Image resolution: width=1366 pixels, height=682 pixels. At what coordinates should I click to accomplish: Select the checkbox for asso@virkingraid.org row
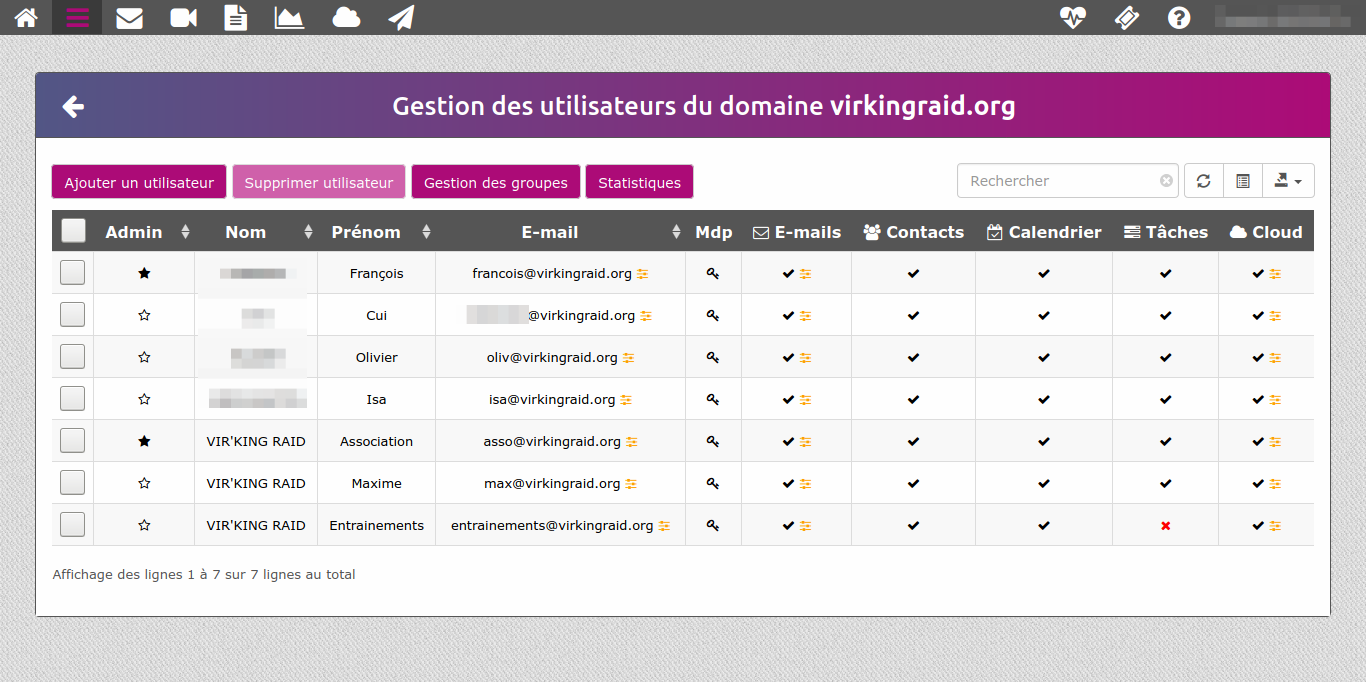[x=73, y=441]
